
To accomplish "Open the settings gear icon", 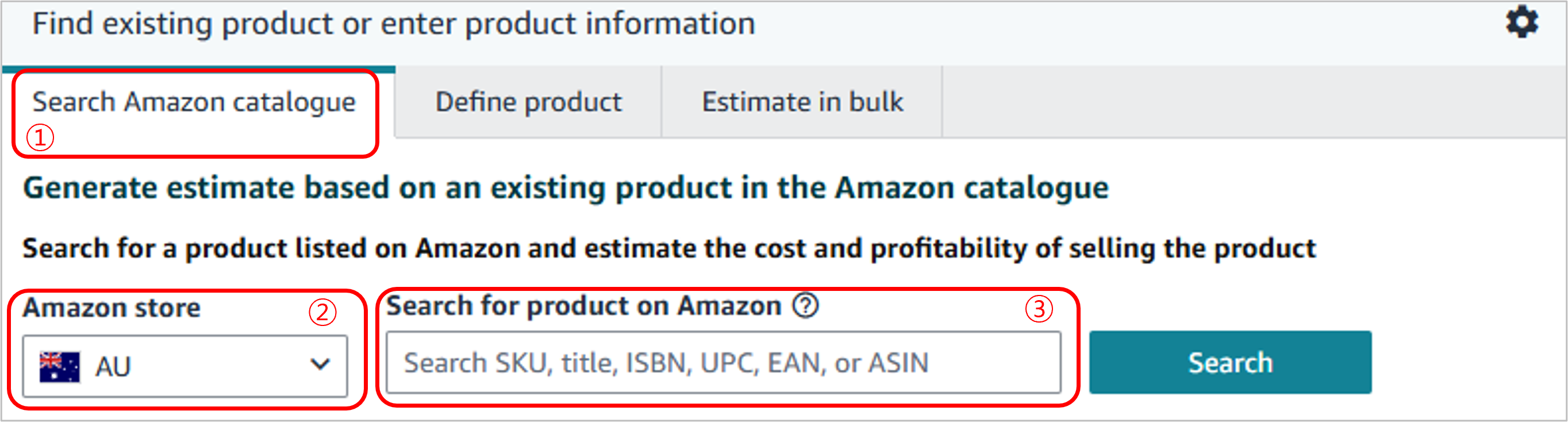I will [x=1522, y=22].
